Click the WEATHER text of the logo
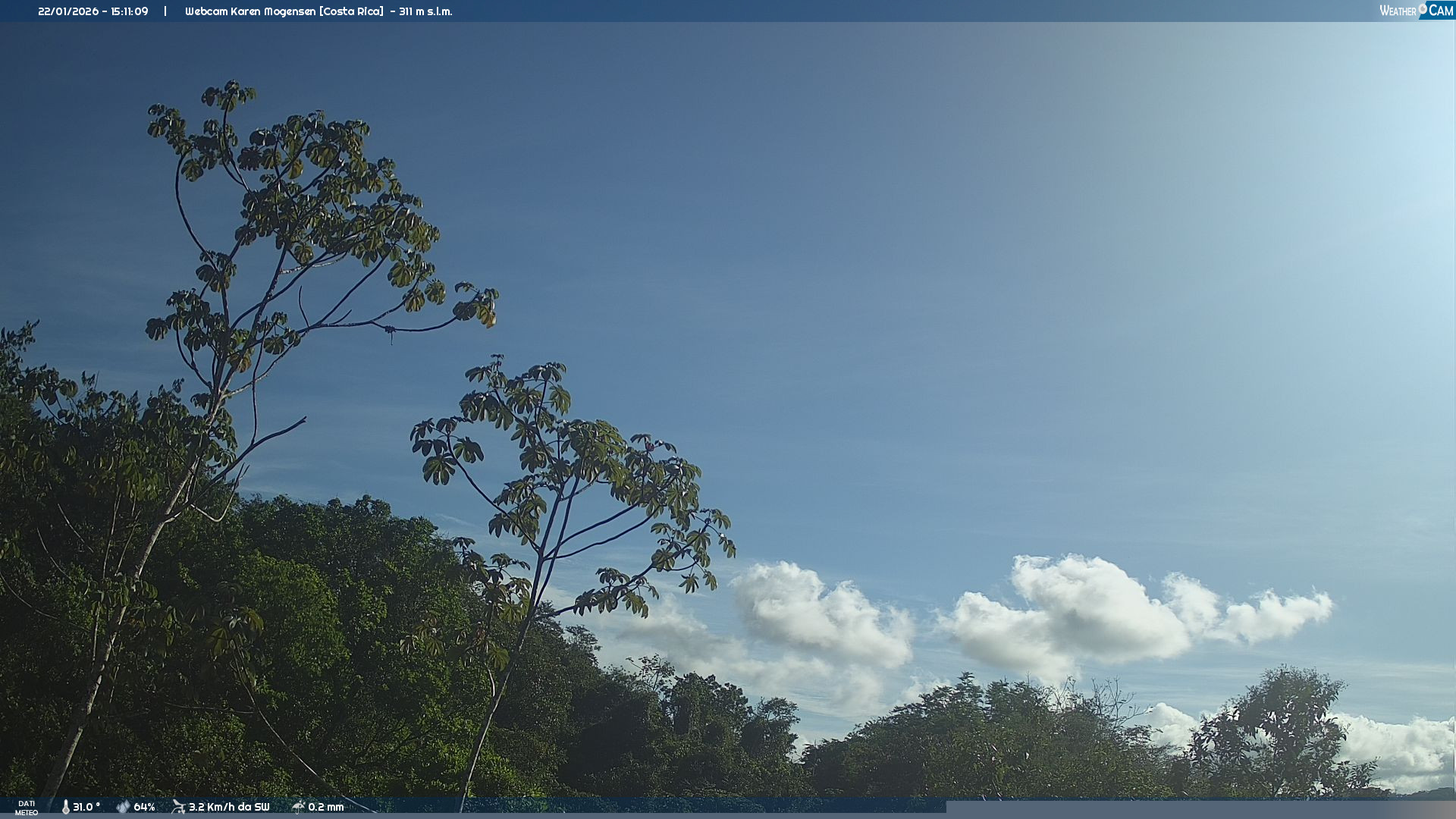 tap(1398, 11)
